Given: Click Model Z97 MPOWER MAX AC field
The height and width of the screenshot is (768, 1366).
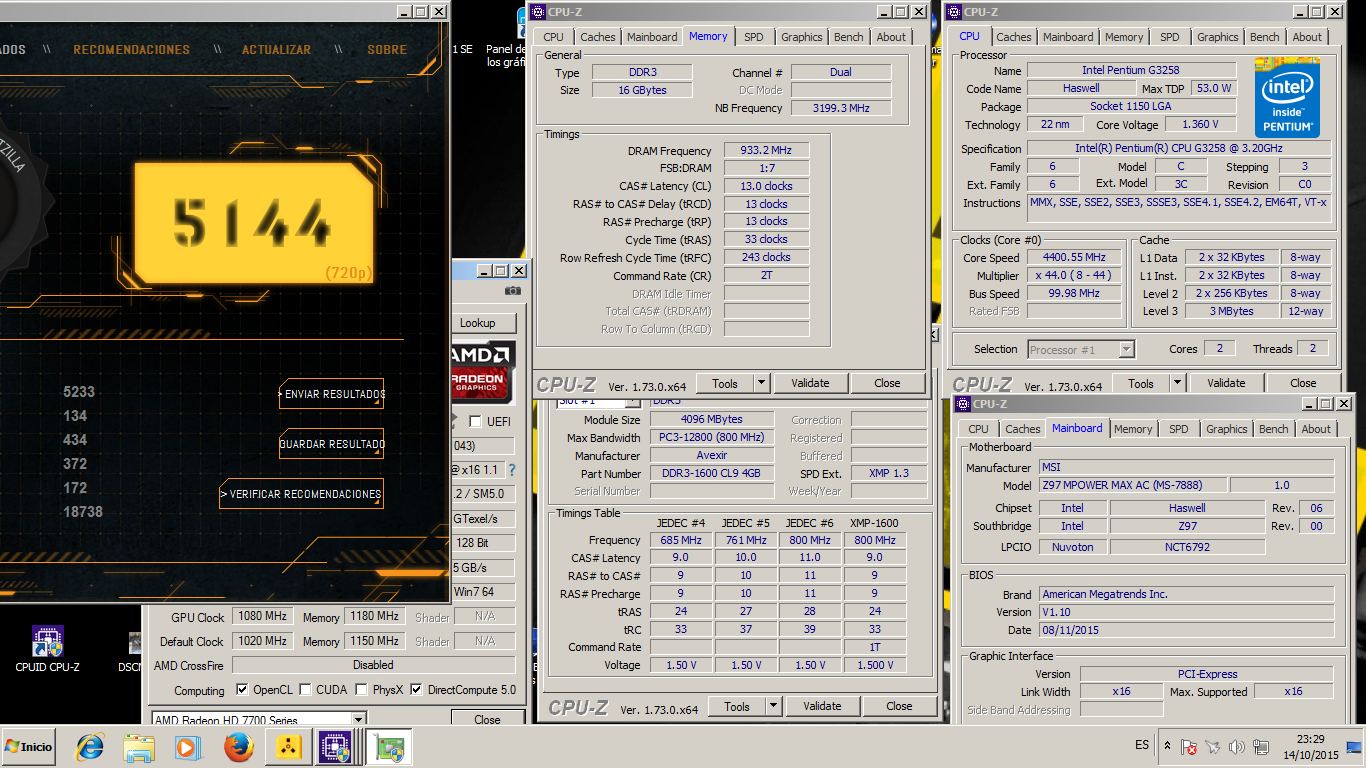Looking at the screenshot, I should pyautogui.click(x=1131, y=485).
